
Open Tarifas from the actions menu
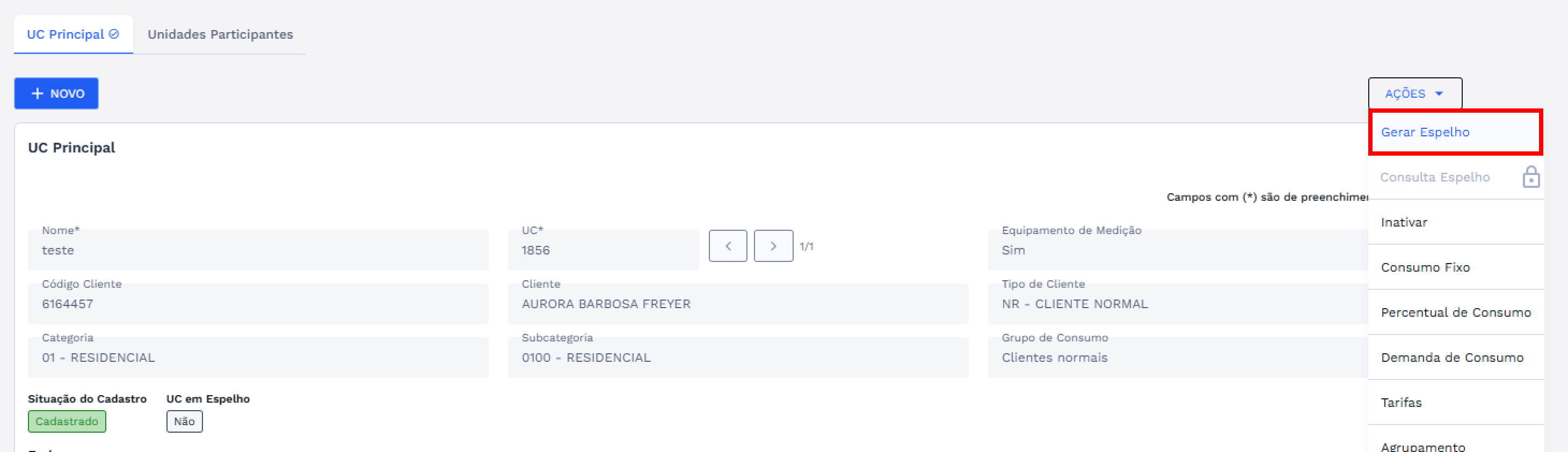(x=1400, y=402)
